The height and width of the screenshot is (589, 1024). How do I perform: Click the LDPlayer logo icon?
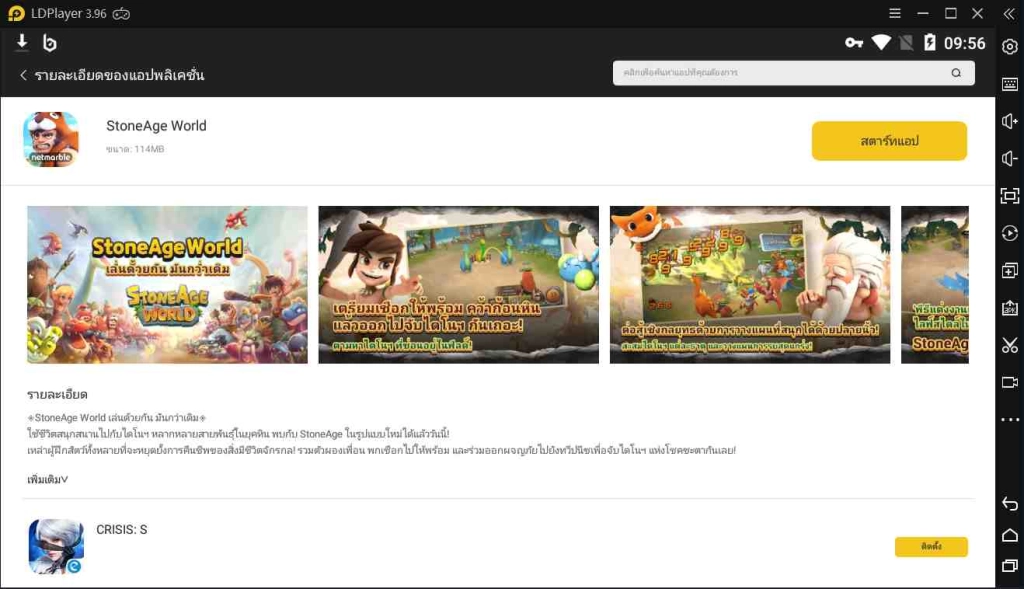(16, 13)
